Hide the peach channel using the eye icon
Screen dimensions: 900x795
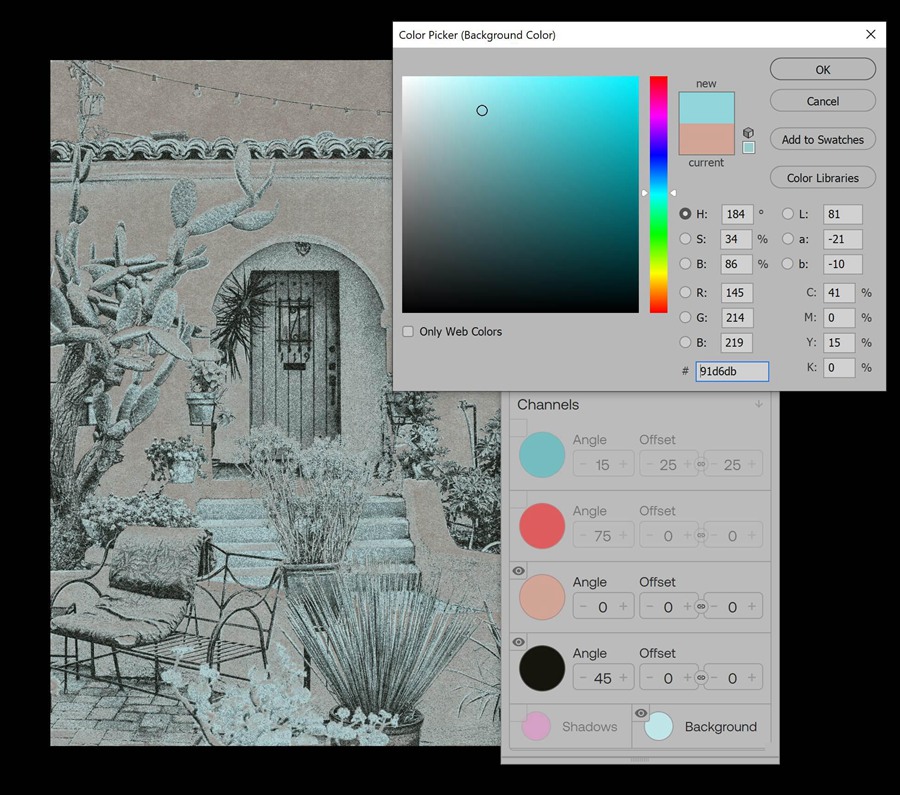(519, 571)
